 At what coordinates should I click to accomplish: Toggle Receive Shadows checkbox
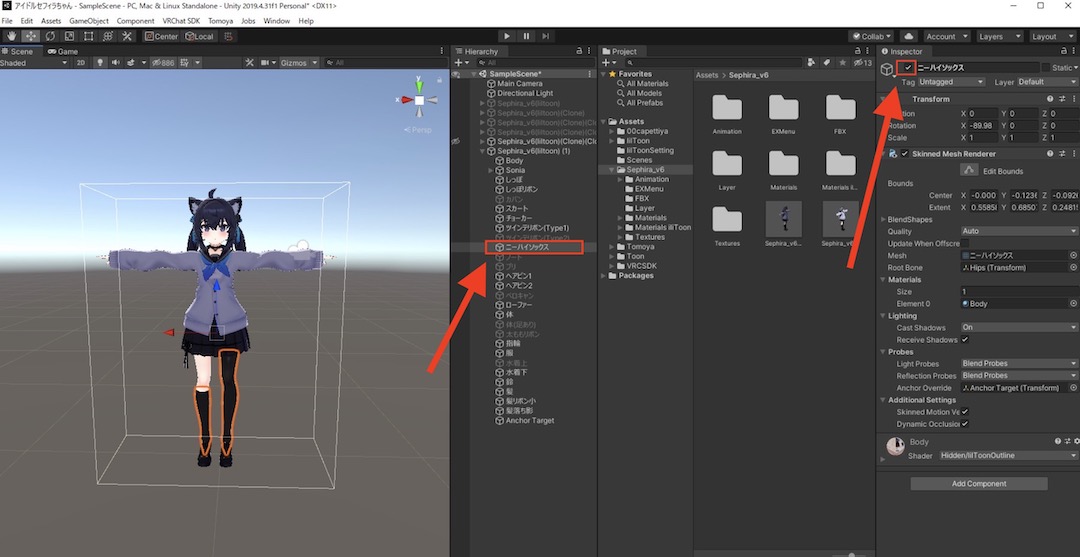point(965,340)
